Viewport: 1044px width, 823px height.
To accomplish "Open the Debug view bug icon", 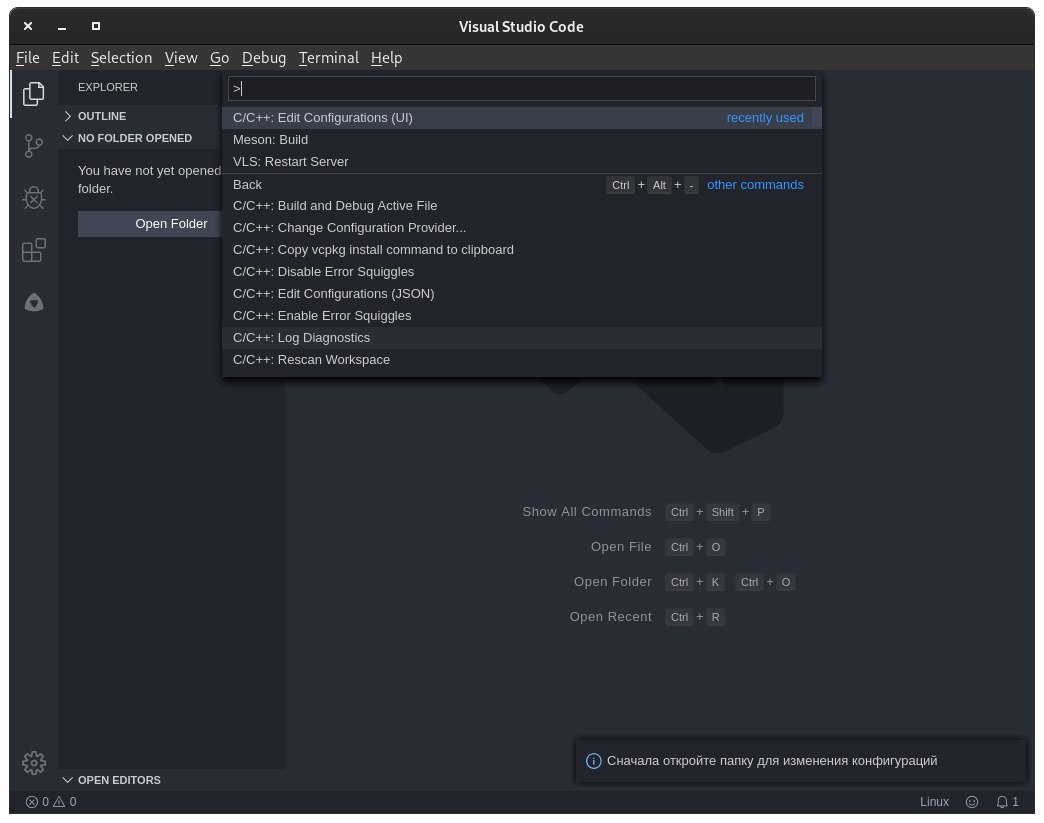I will (33, 198).
